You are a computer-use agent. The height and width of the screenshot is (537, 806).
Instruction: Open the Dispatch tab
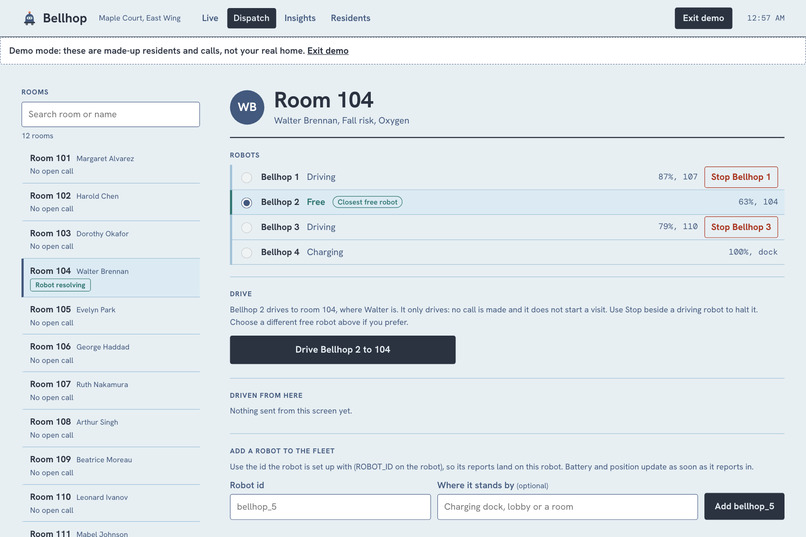pos(251,18)
